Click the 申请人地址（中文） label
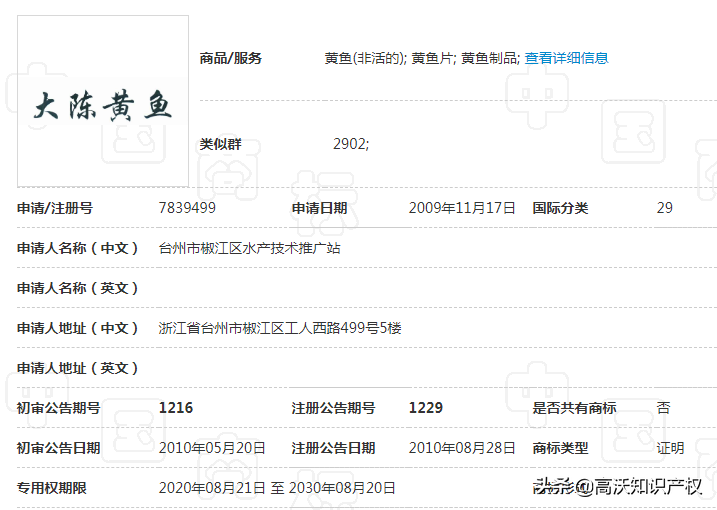The width and height of the screenshot is (717, 510). (77, 328)
